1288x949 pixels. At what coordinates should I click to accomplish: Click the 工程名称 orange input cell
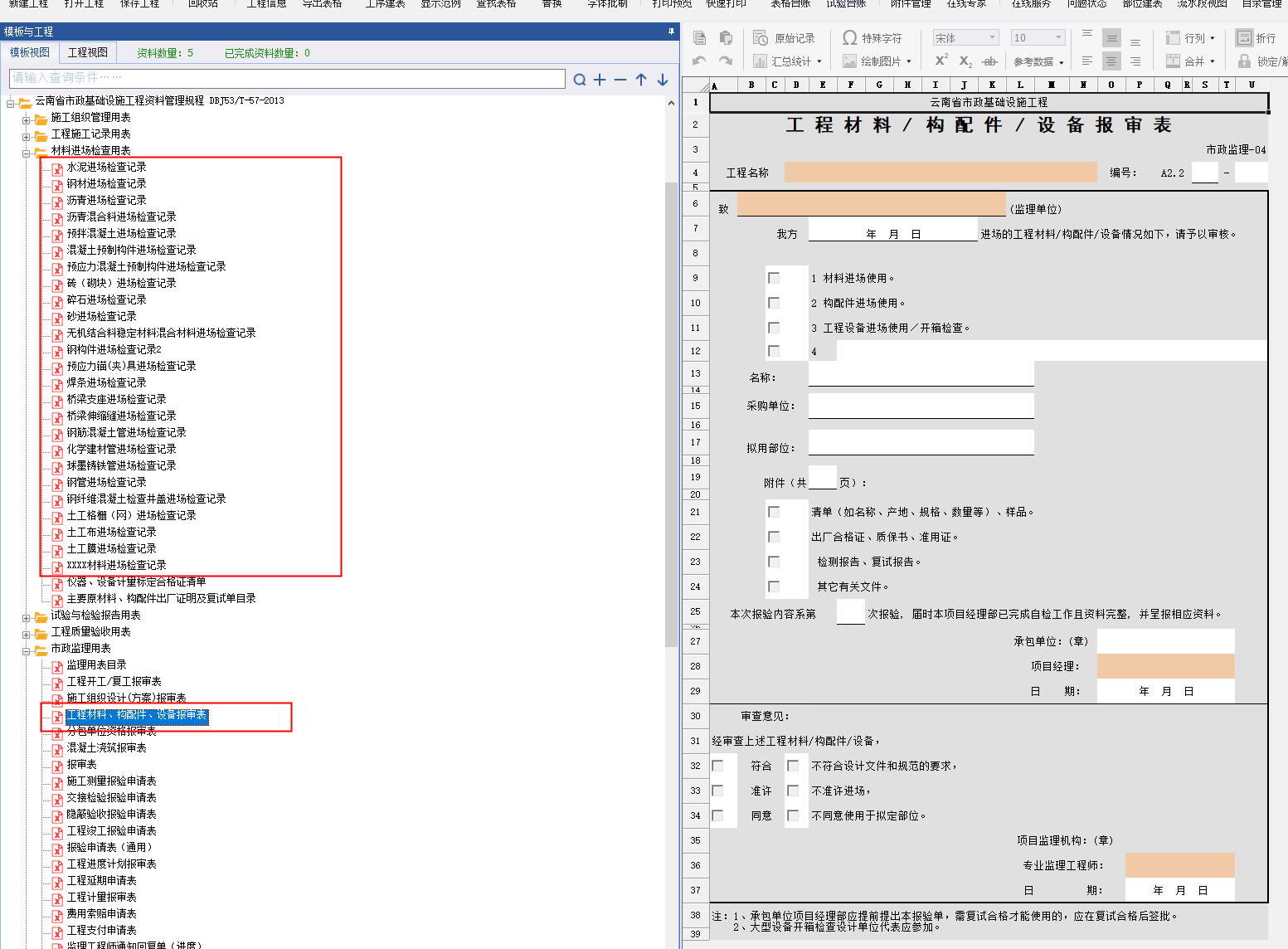point(940,173)
